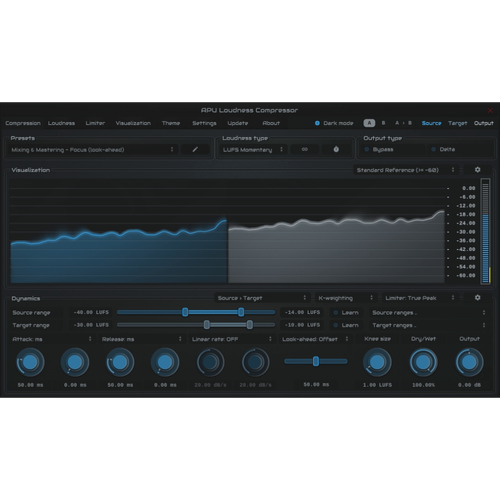This screenshot has width=500, height=500.
Task: Click the link icon beside LUFS Momentary
Action: (x=304, y=150)
